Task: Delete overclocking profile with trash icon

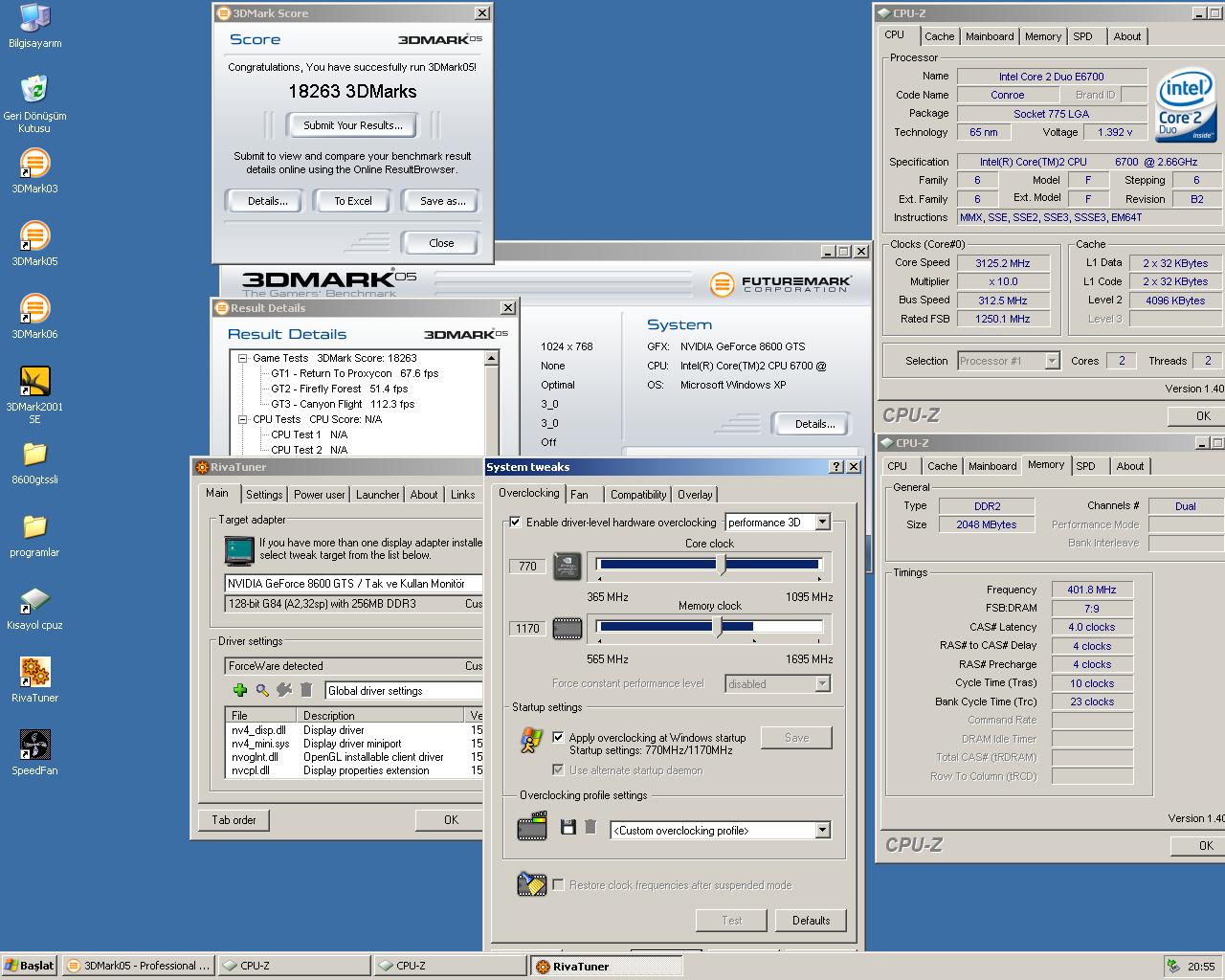Action: click(x=590, y=827)
